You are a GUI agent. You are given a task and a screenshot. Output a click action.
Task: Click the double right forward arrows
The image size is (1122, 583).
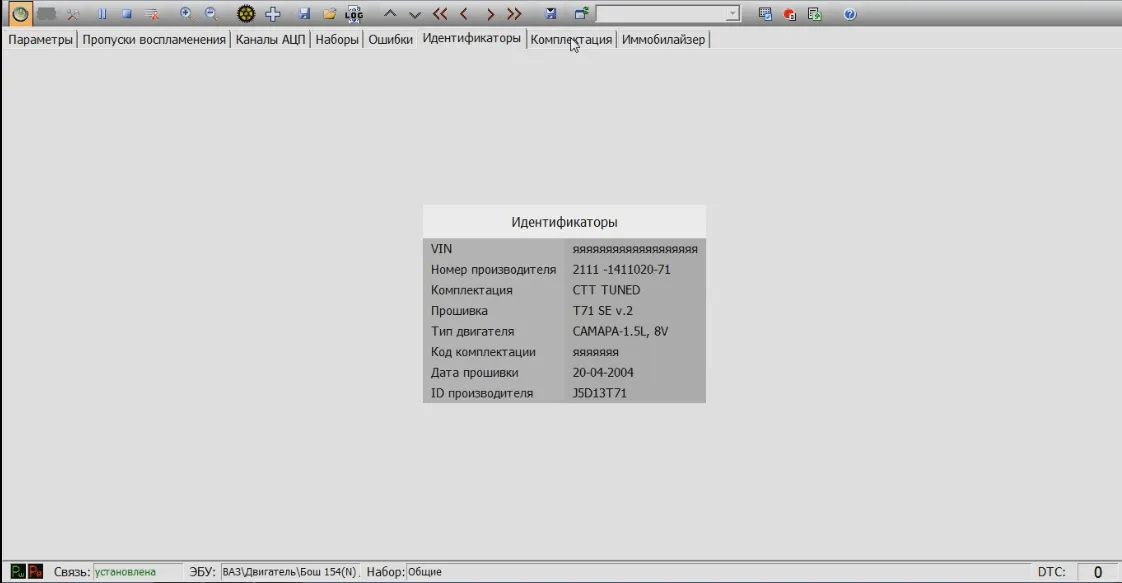(x=514, y=14)
